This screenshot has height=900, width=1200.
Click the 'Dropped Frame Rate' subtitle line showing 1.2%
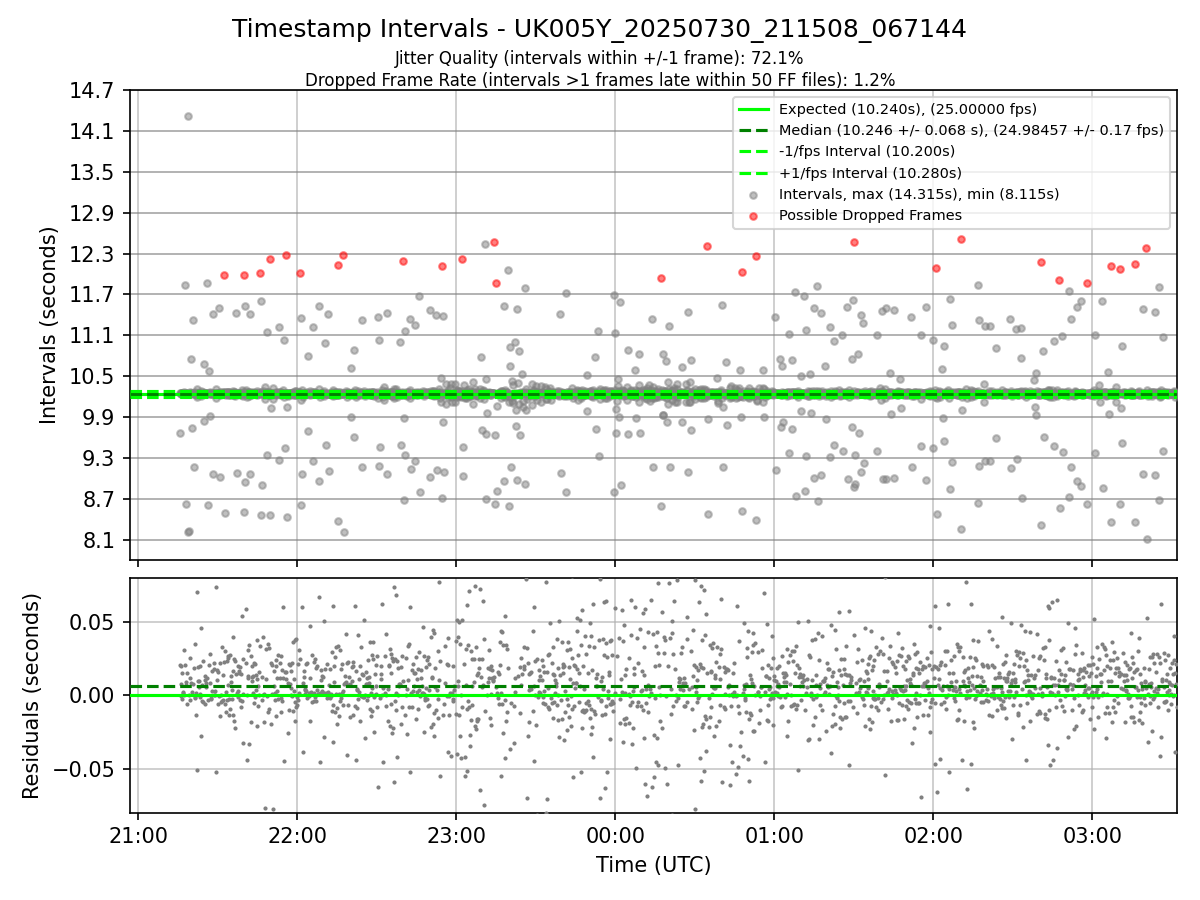tap(599, 79)
